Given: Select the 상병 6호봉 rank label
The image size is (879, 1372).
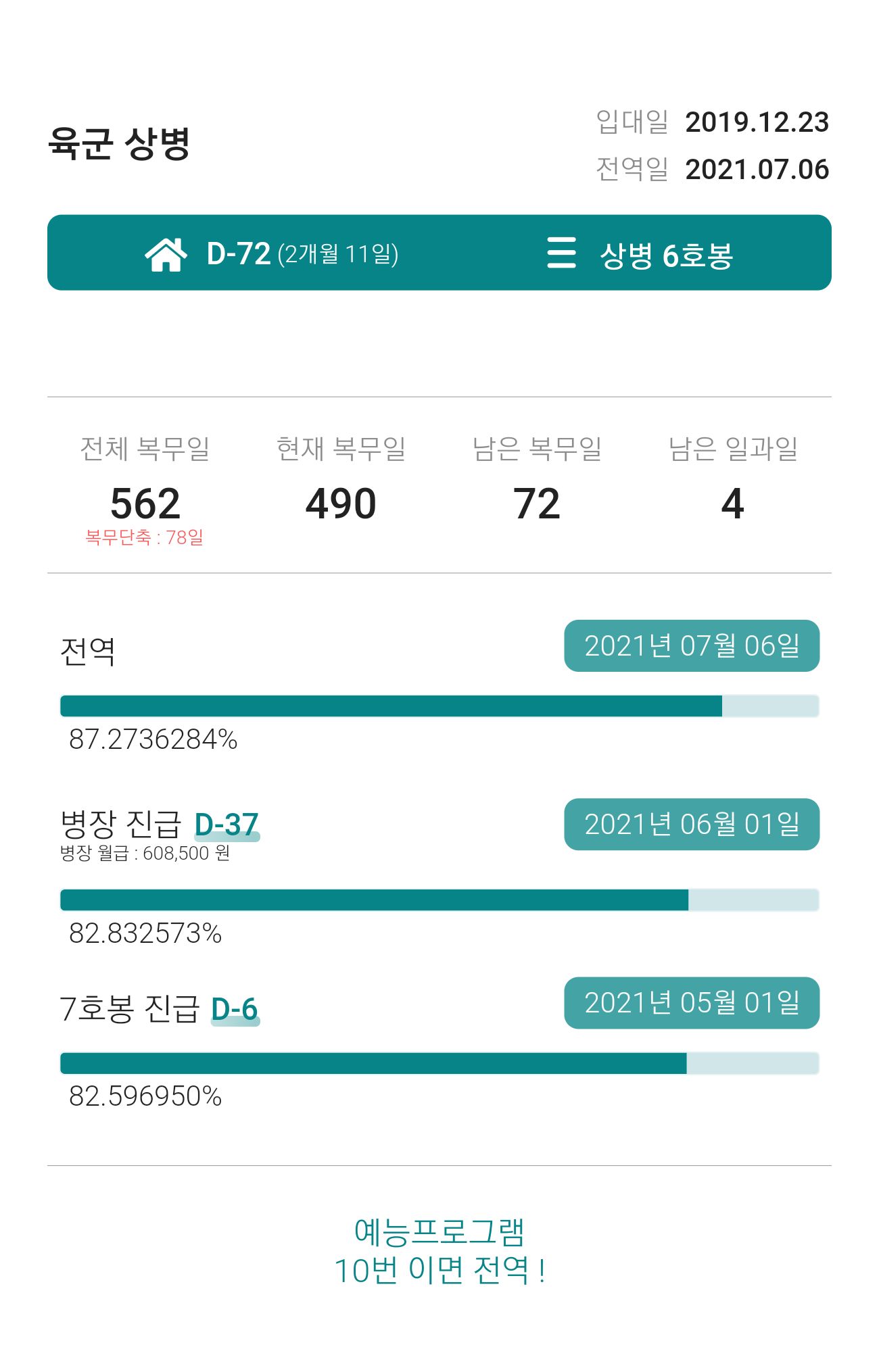Looking at the screenshot, I should click(x=666, y=255).
